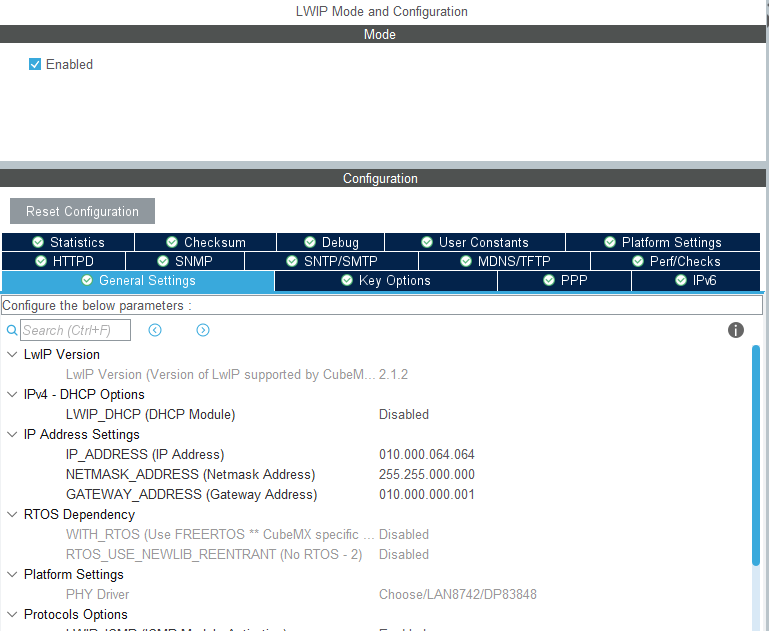Go to previous search result arrow
This screenshot has width=769, height=631.
[155, 330]
